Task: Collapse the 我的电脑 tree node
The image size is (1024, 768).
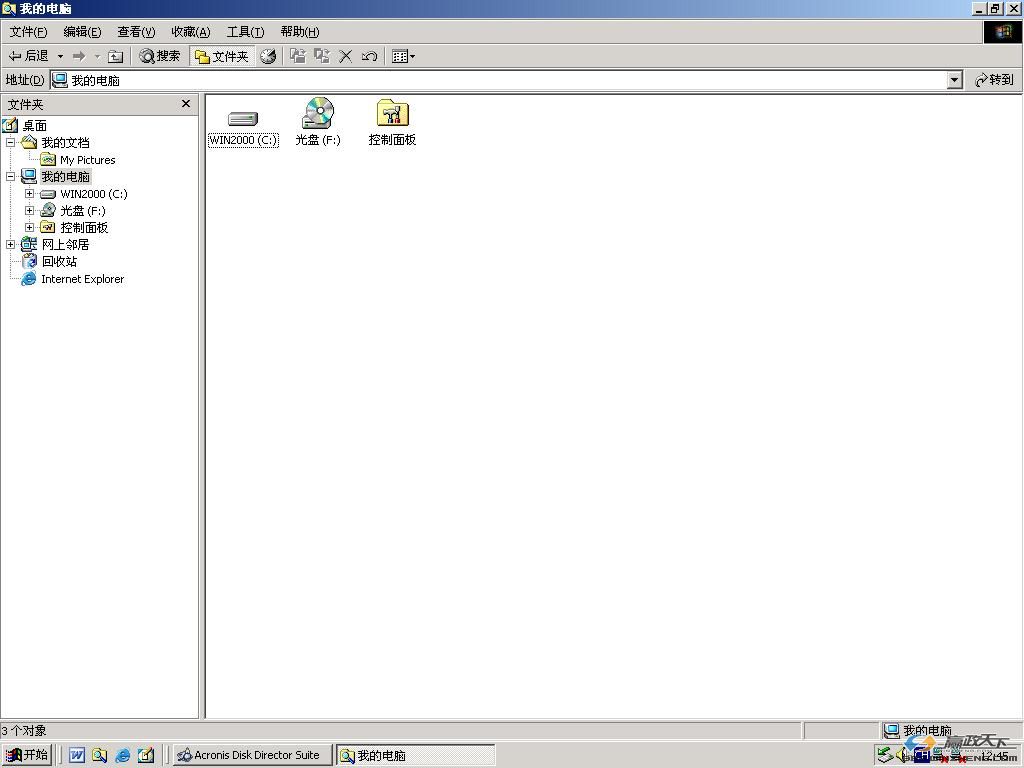Action: (x=10, y=176)
